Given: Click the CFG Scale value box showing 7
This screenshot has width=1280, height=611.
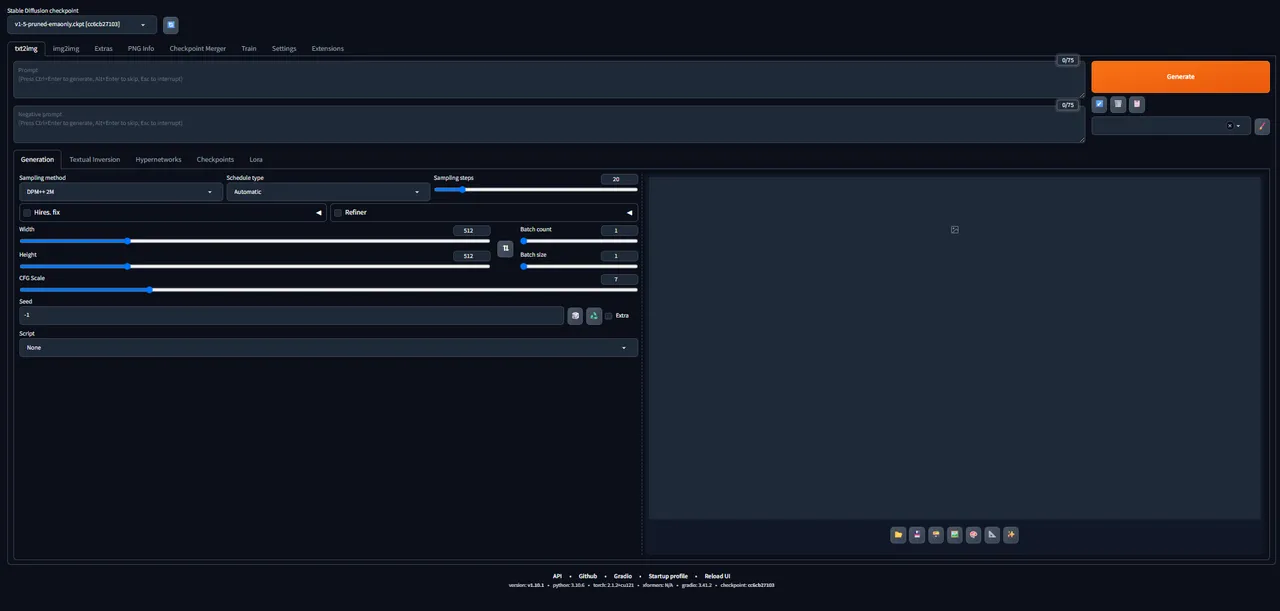Looking at the screenshot, I should click(x=619, y=279).
